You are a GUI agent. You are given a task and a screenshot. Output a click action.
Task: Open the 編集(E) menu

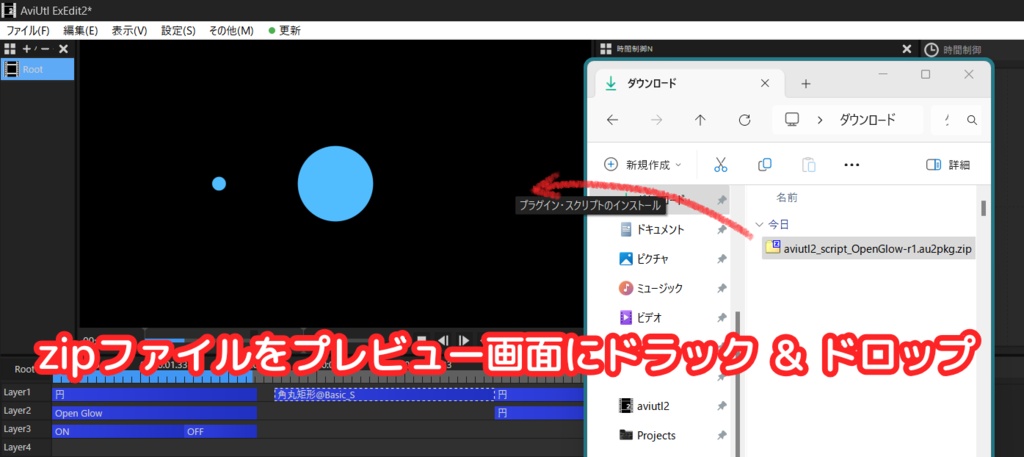(x=80, y=31)
